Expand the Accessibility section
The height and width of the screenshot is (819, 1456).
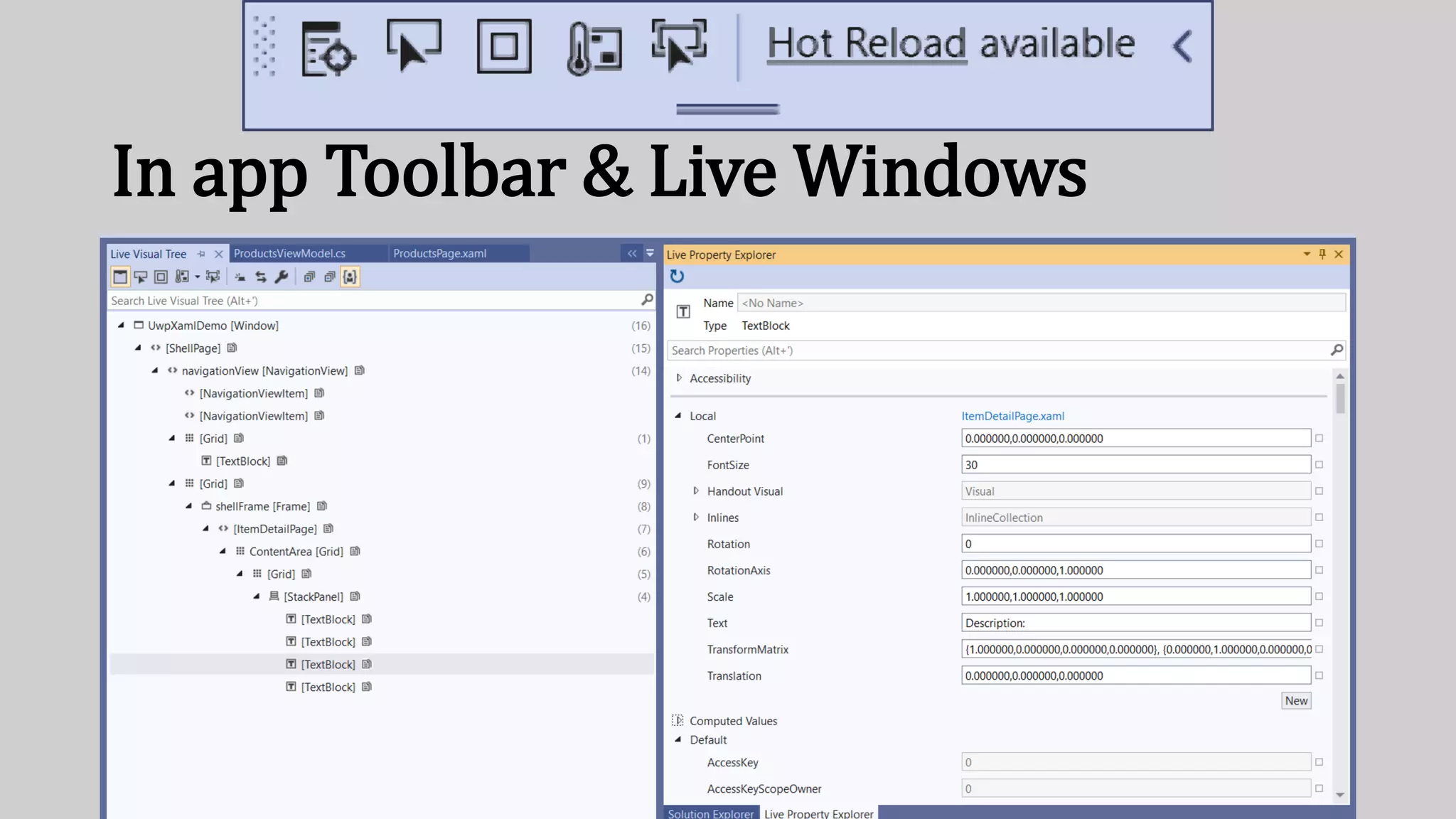tap(679, 378)
